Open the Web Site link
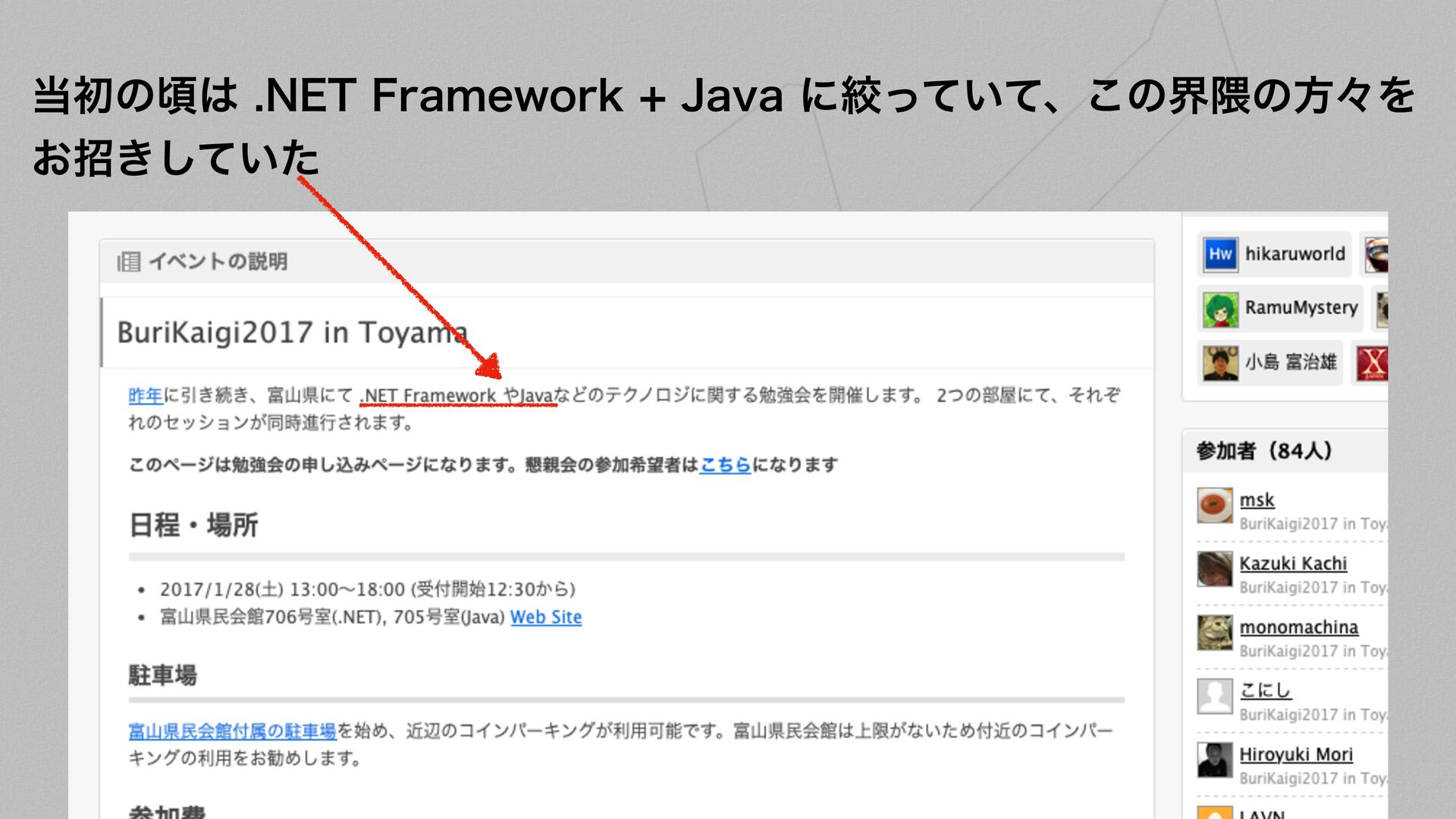Viewport: 1456px width, 819px height. point(545,617)
